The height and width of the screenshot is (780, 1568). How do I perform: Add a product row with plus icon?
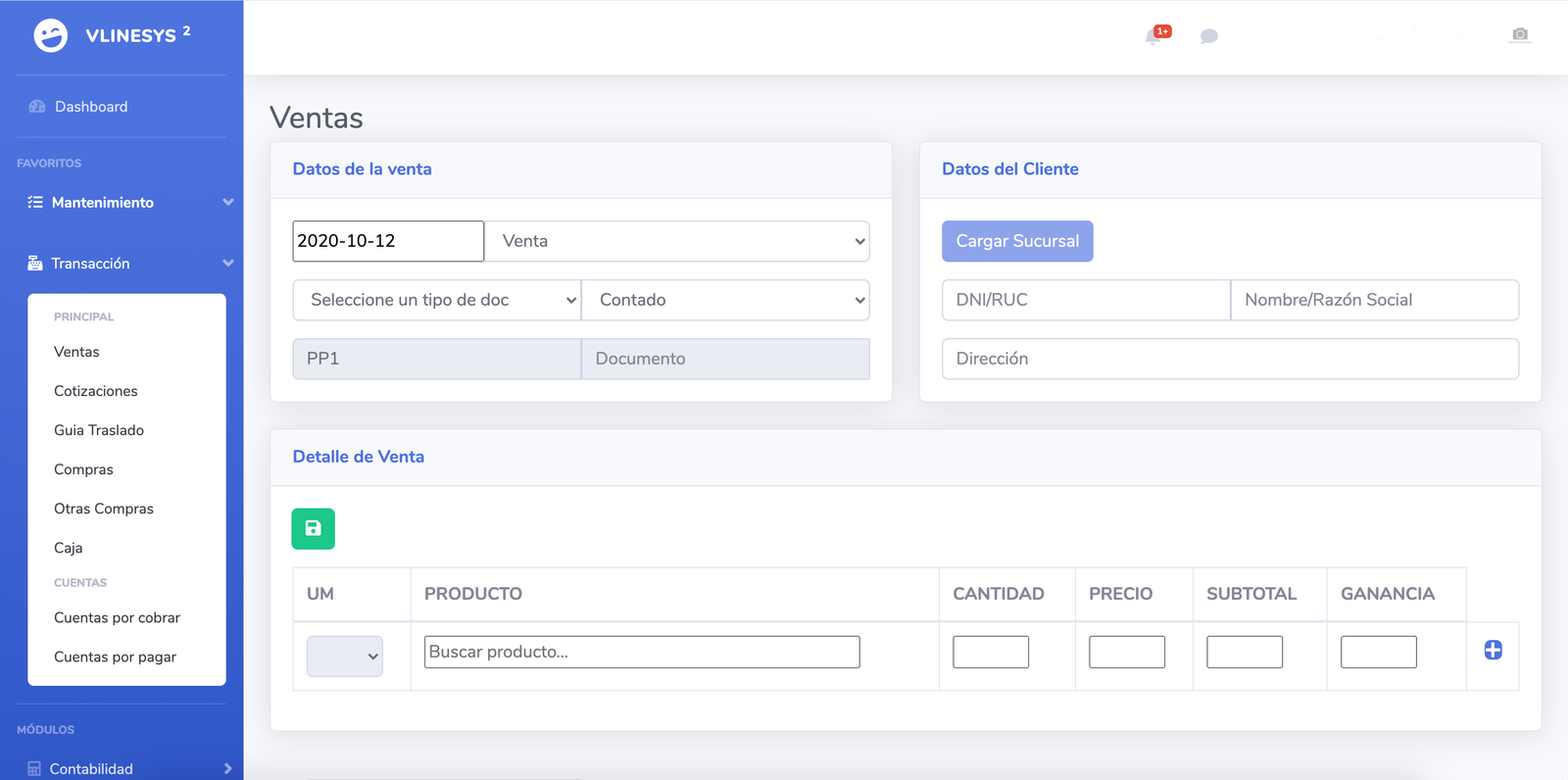click(1493, 651)
